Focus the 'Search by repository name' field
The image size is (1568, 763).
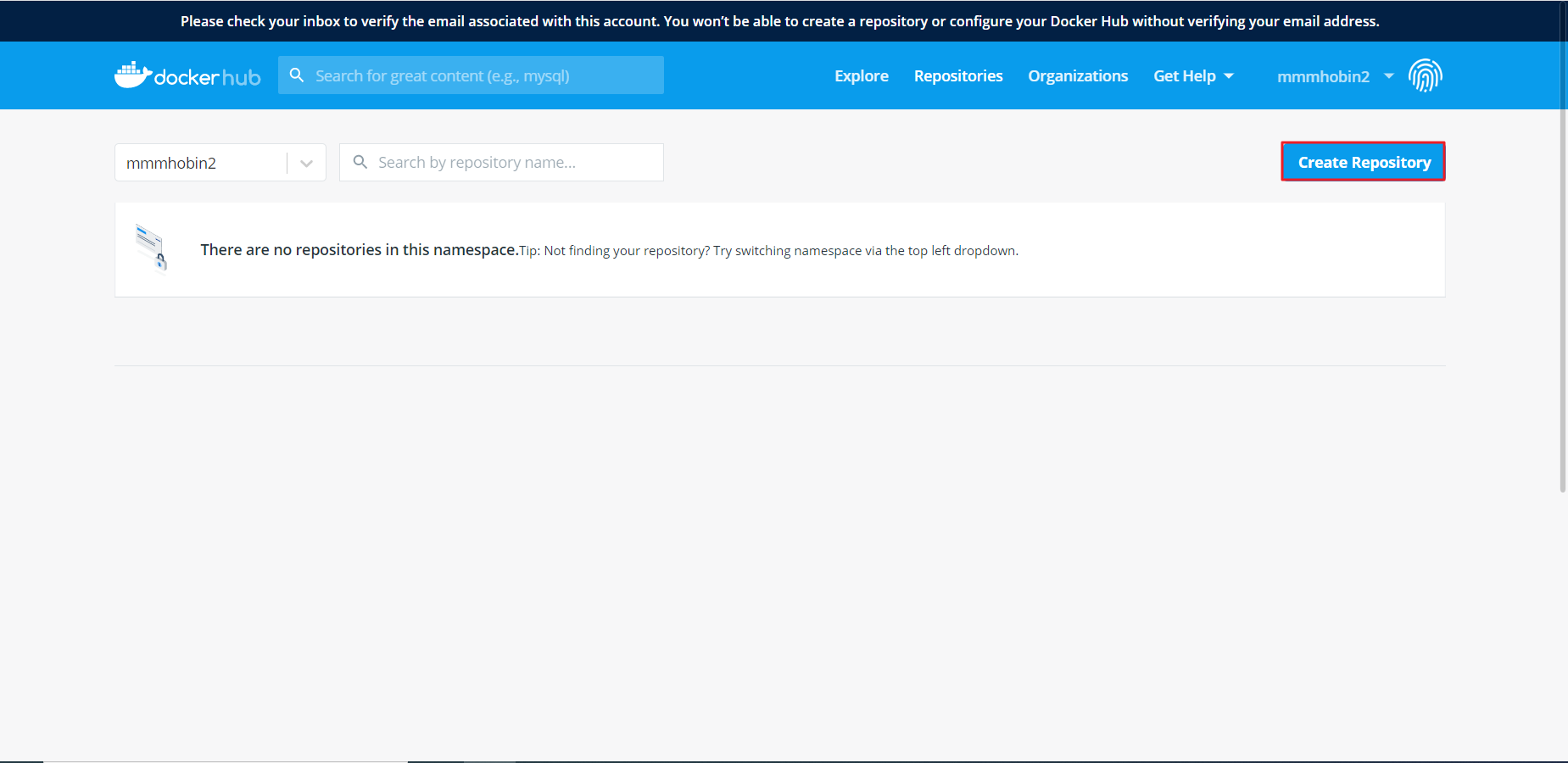tap(501, 162)
